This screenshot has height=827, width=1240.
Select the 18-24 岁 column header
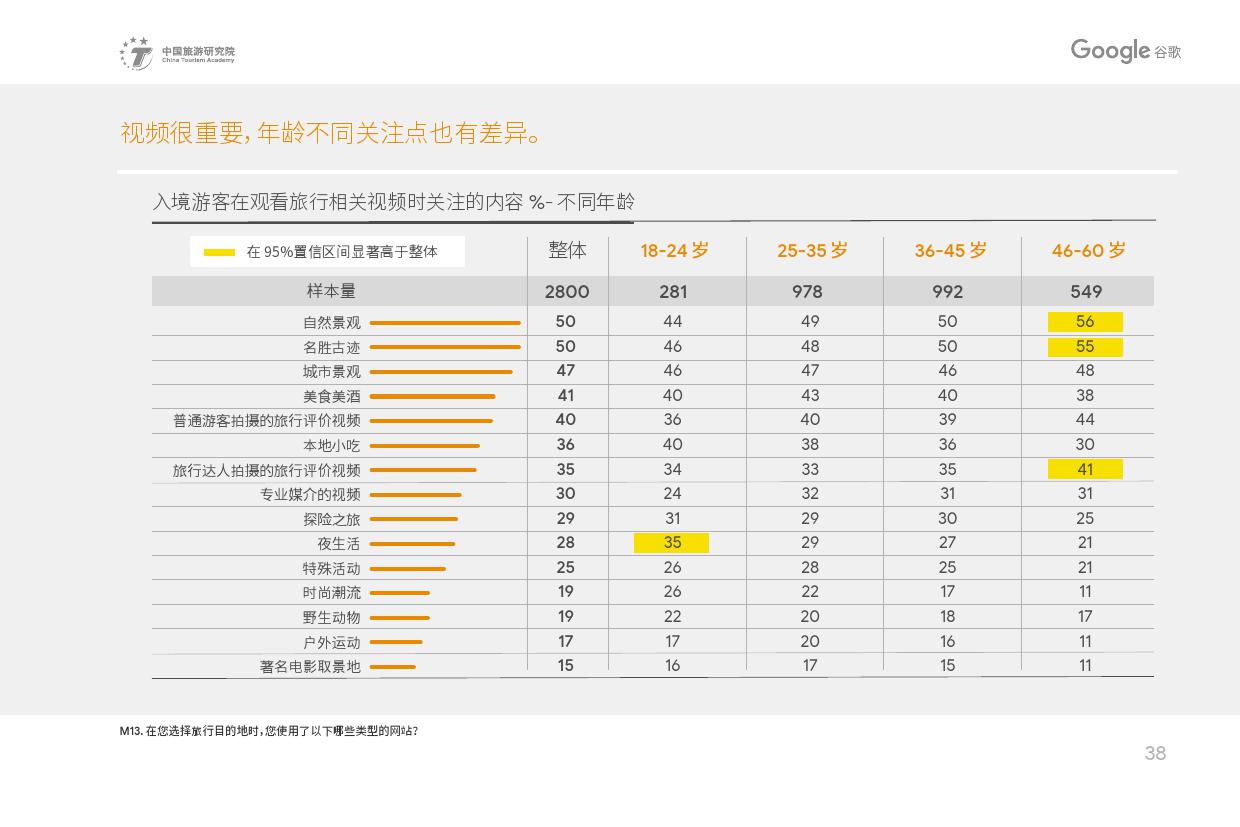pos(675,251)
